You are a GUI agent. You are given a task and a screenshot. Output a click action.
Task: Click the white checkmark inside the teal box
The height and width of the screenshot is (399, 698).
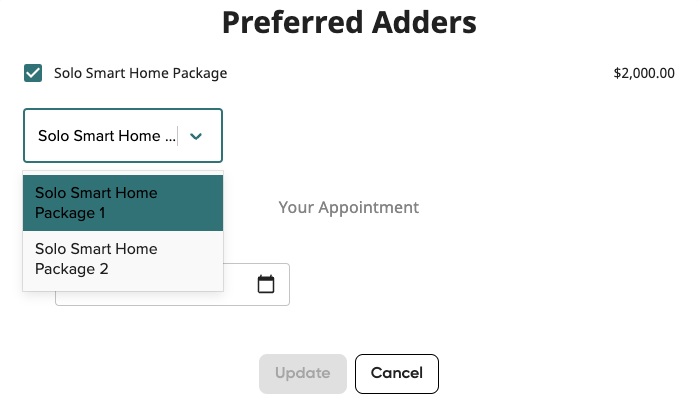click(x=33, y=73)
